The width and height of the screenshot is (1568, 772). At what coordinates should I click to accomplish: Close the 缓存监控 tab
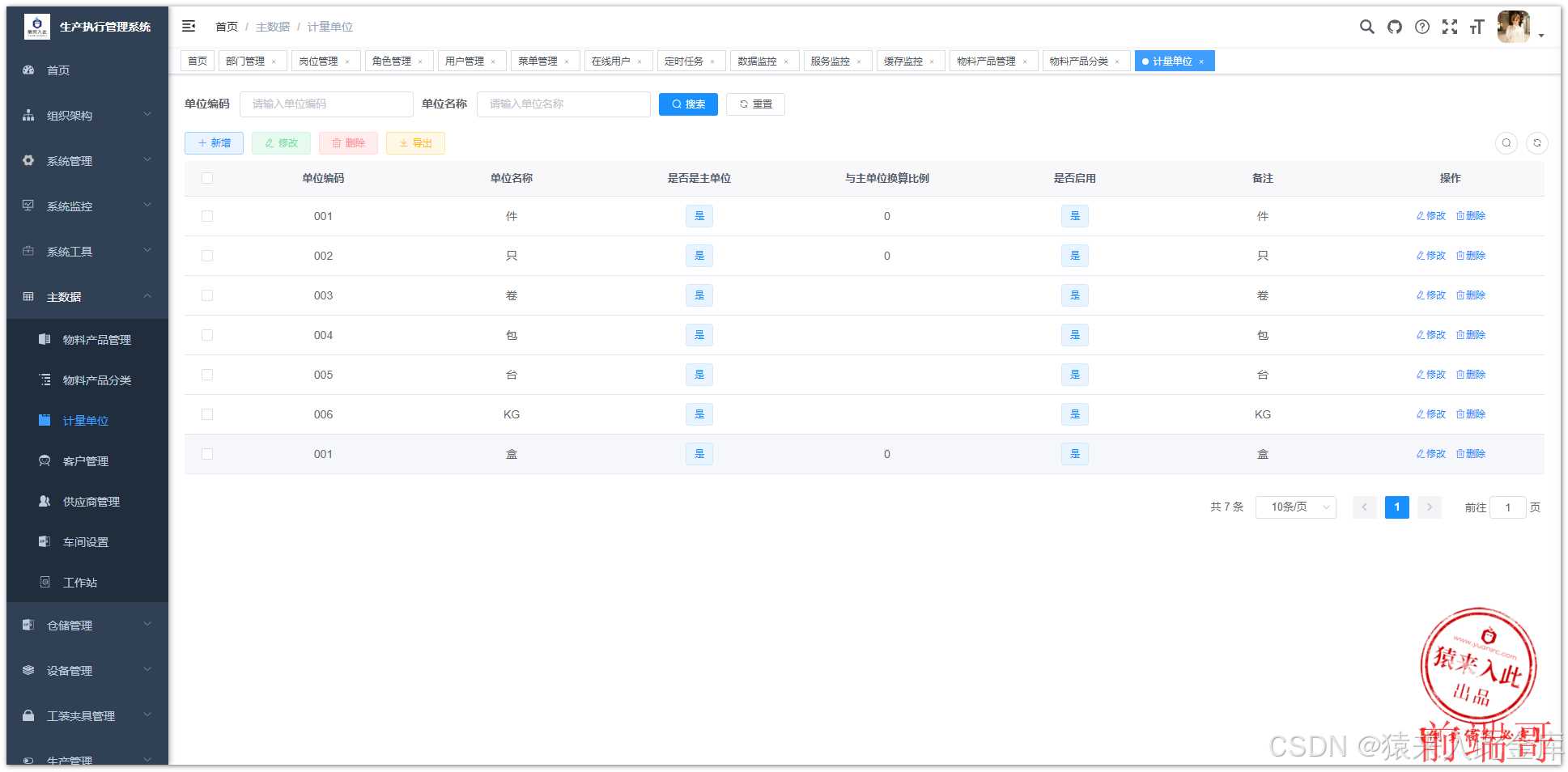[932, 62]
